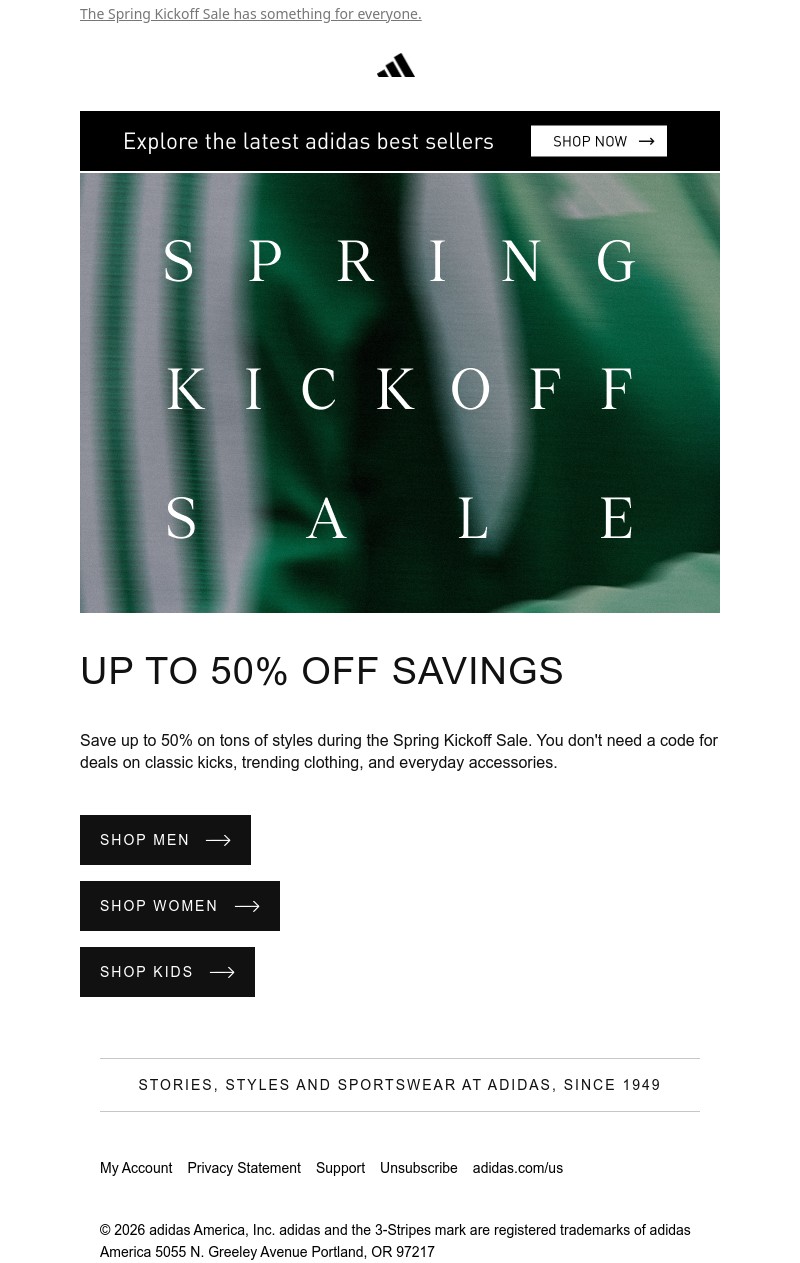The width and height of the screenshot is (800, 1263).
Task: Click the adidas America copyright address text
Action: click(395, 1241)
